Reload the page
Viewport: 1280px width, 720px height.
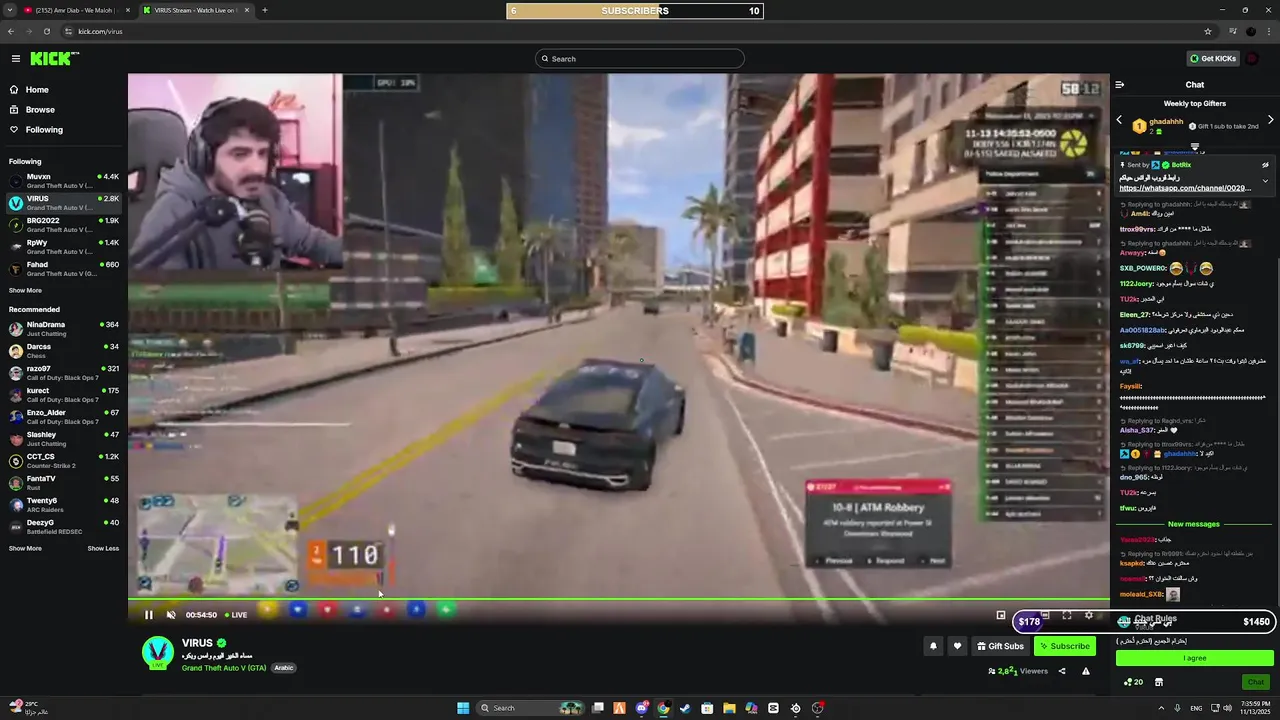(x=46, y=31)
